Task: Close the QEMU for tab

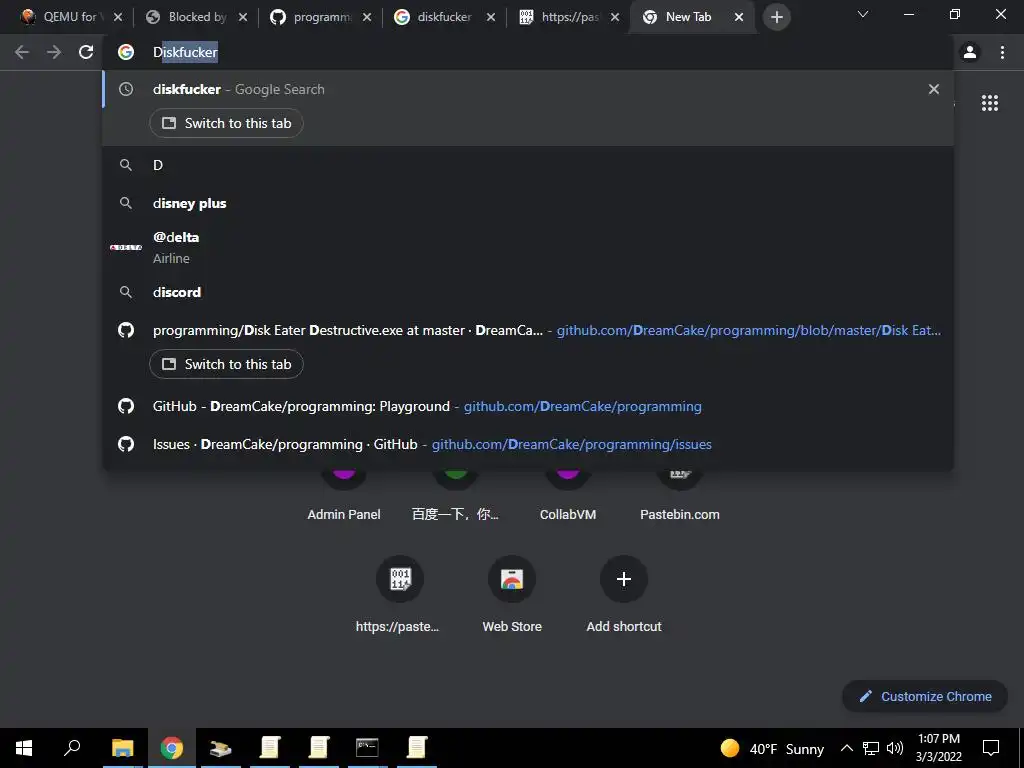Action: coord(118,17)
